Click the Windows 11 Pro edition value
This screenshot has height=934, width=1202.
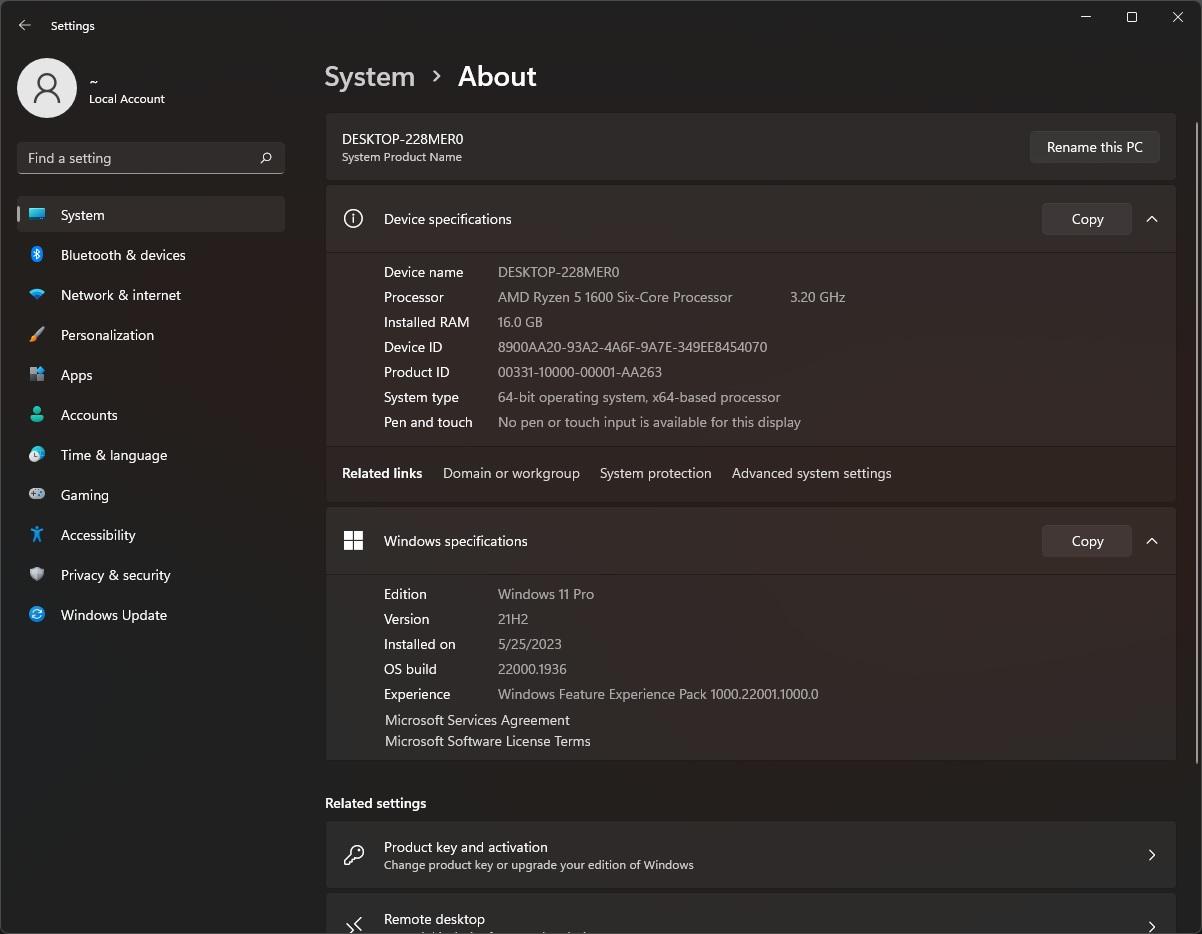pyautogui.click(x=546, y=594)
